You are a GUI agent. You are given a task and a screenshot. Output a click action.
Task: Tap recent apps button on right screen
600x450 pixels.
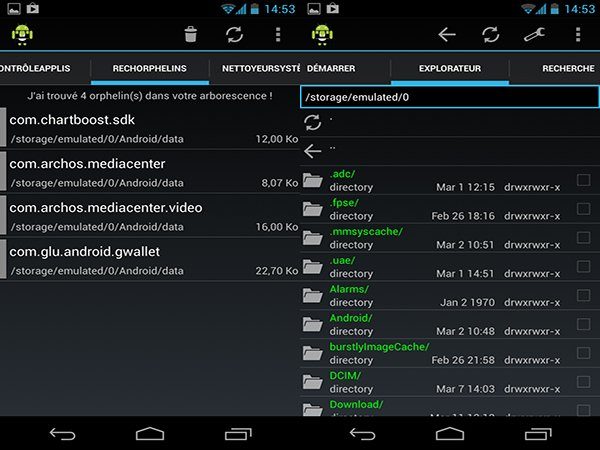coord(538,434)
